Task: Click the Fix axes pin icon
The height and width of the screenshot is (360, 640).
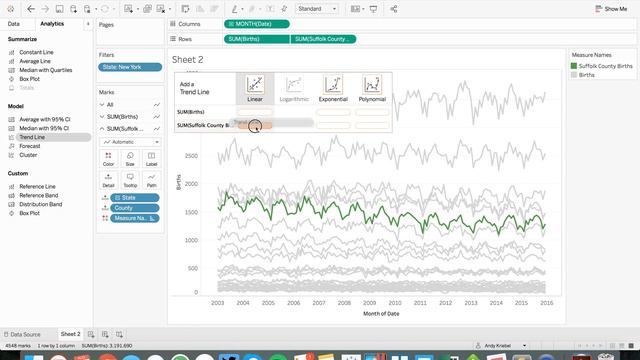Action: point(284,9)
